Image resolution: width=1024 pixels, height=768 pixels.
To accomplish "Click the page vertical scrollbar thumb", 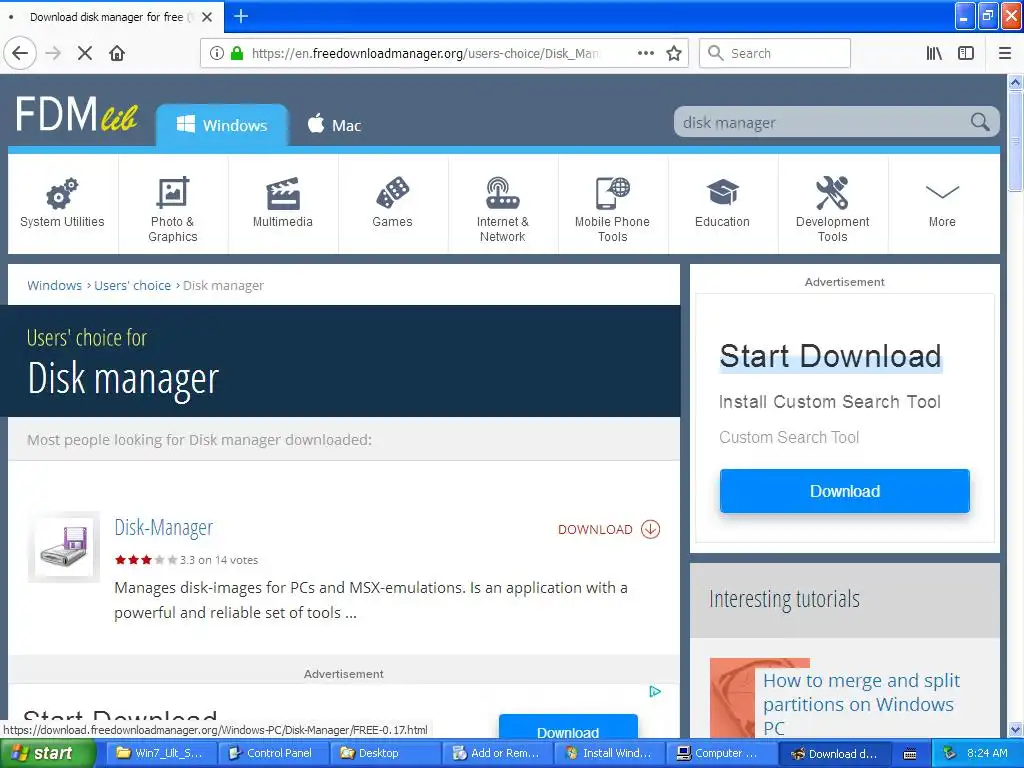I will pos(1015,140).
